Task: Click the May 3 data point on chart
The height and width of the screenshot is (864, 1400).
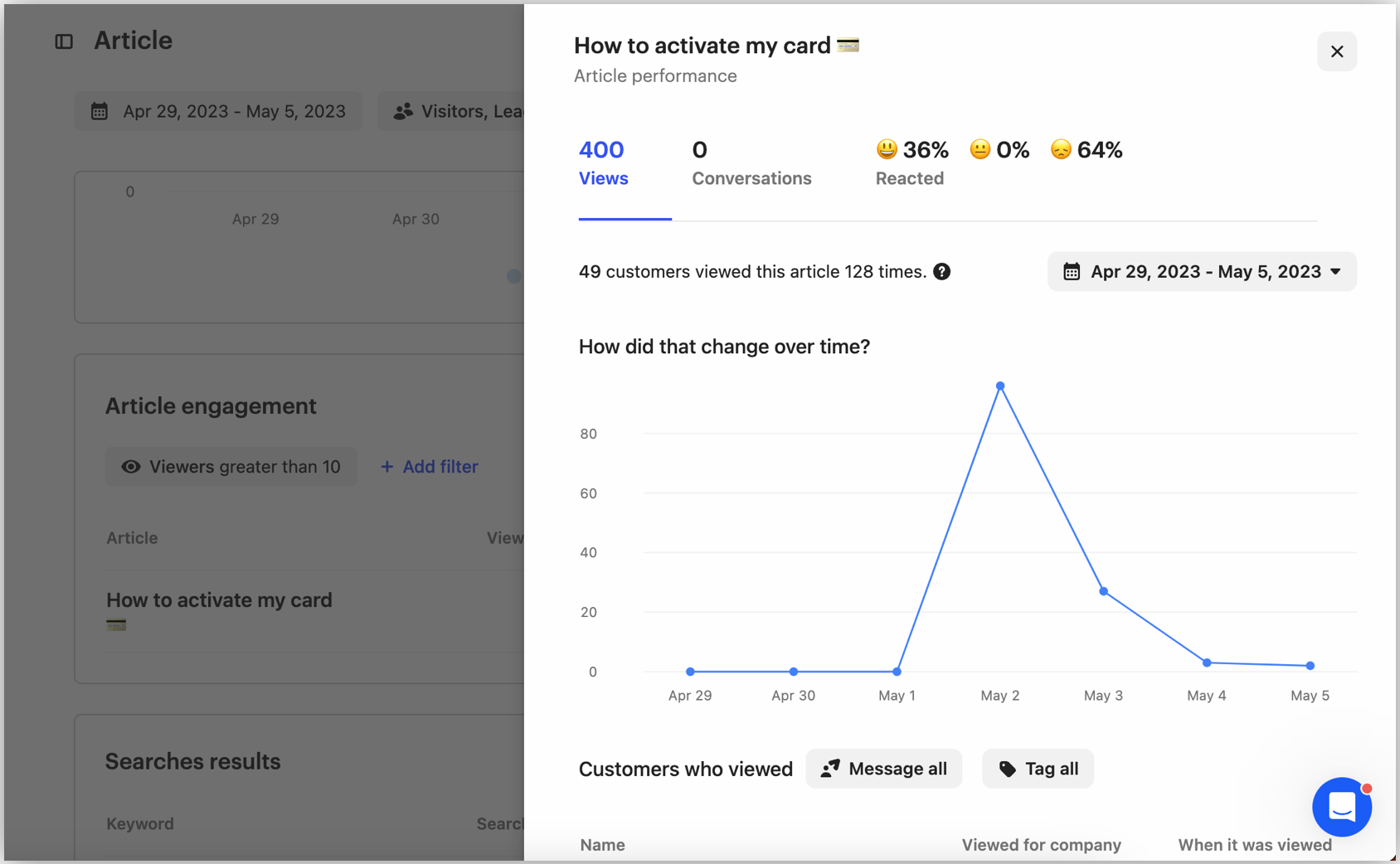Action: pyautogui.click(x=1103, y=592)
